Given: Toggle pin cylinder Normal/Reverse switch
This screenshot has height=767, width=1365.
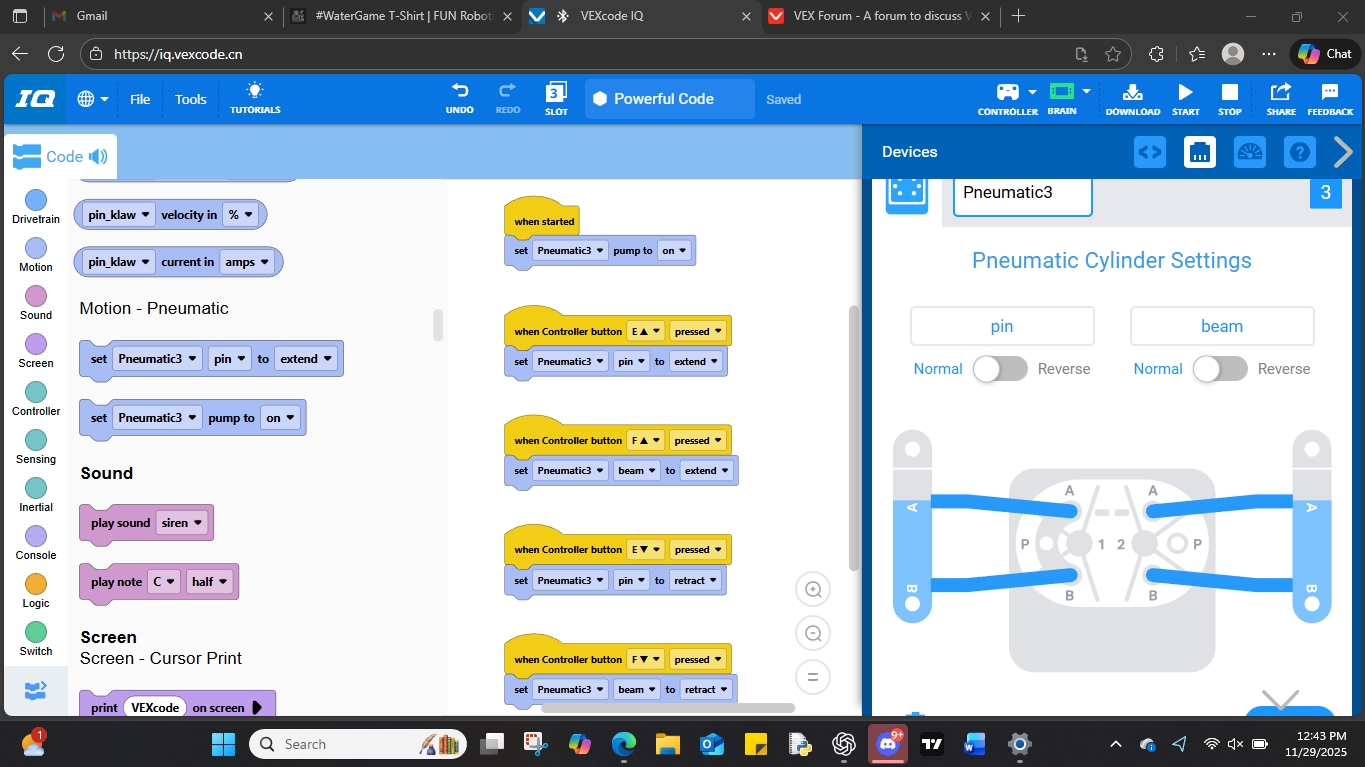Looking at the screenshot, I should pos(1000,369).
